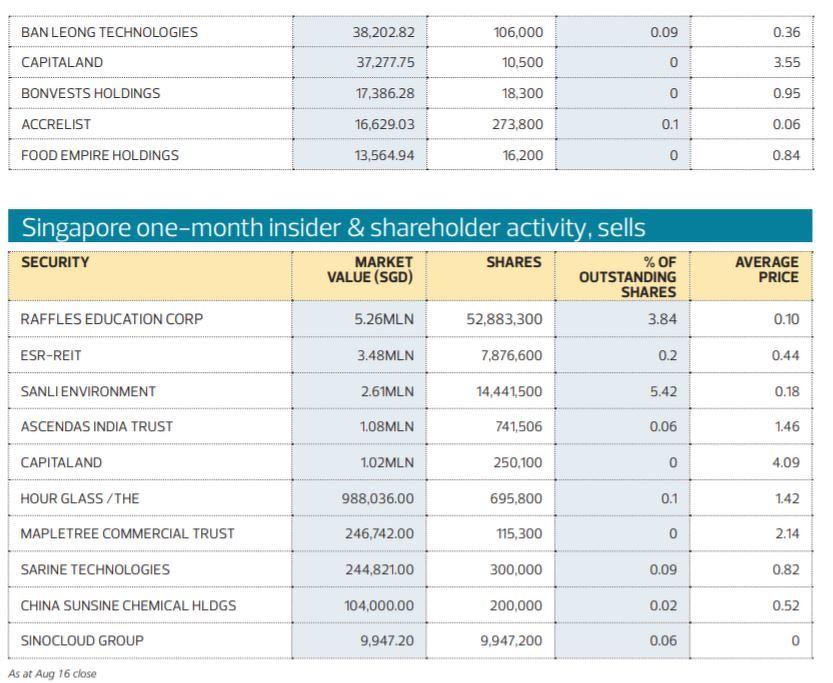Click the SARINE TECHNOLOGIES security name
The width and height of the screenshot is (833, 683).
point(95,569)
